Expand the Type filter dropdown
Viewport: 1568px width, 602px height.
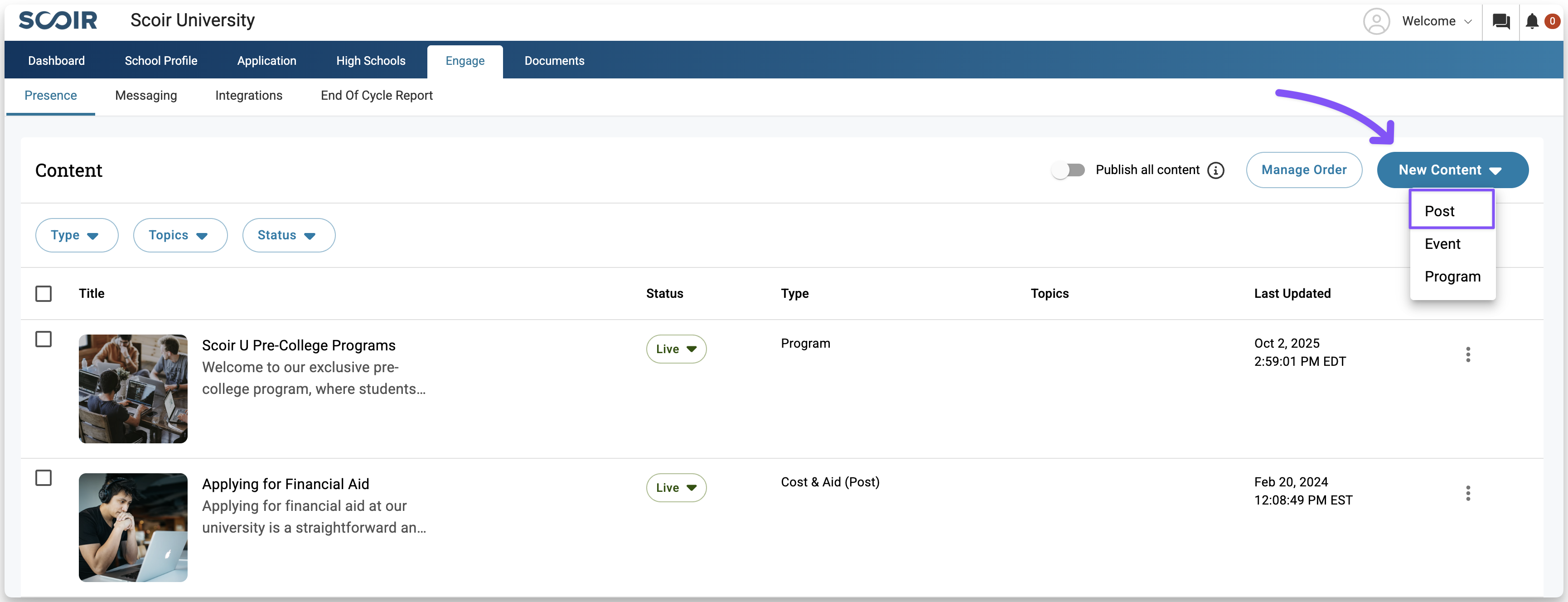coord(76,235)
